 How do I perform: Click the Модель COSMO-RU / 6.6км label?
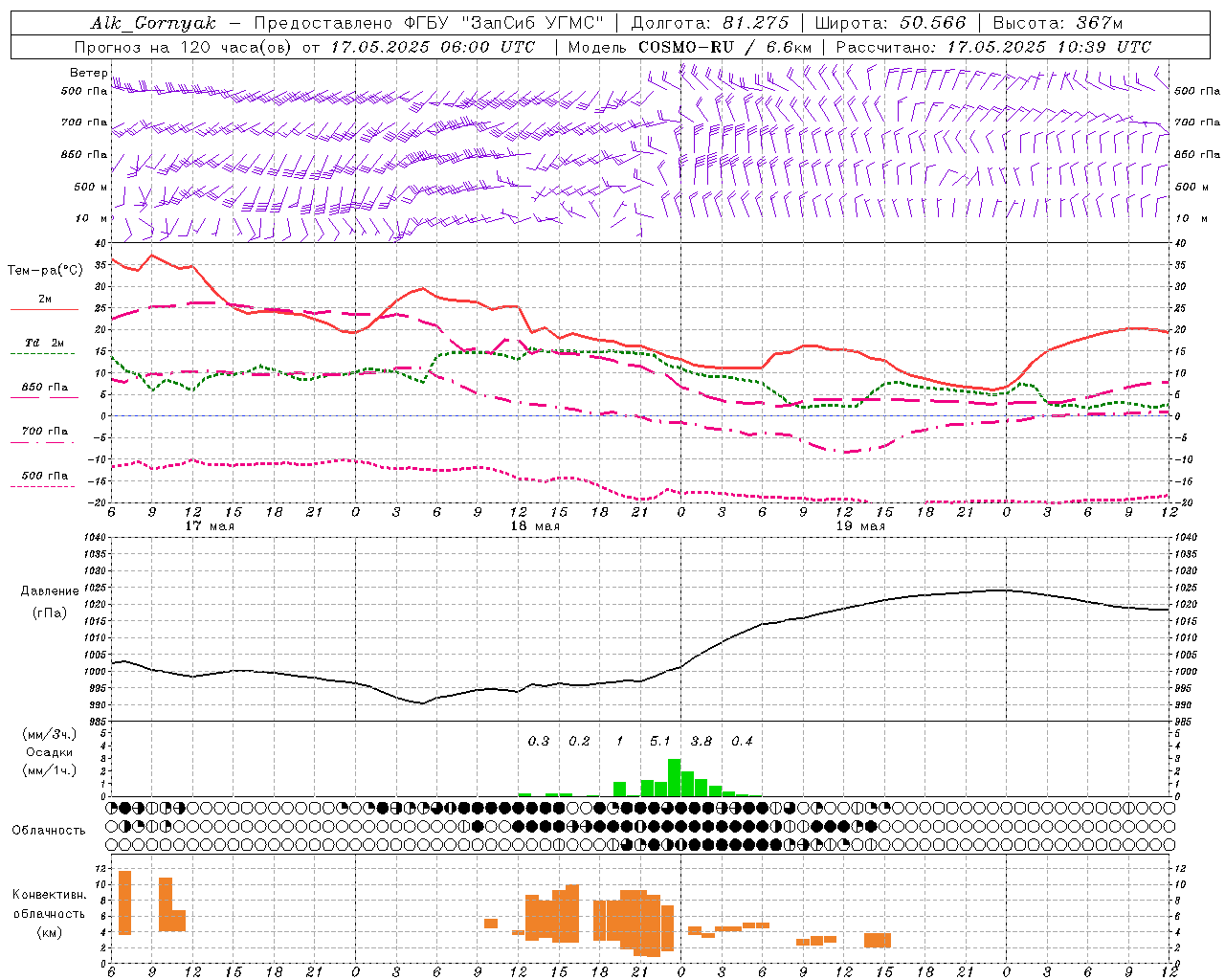click(690, 47)
